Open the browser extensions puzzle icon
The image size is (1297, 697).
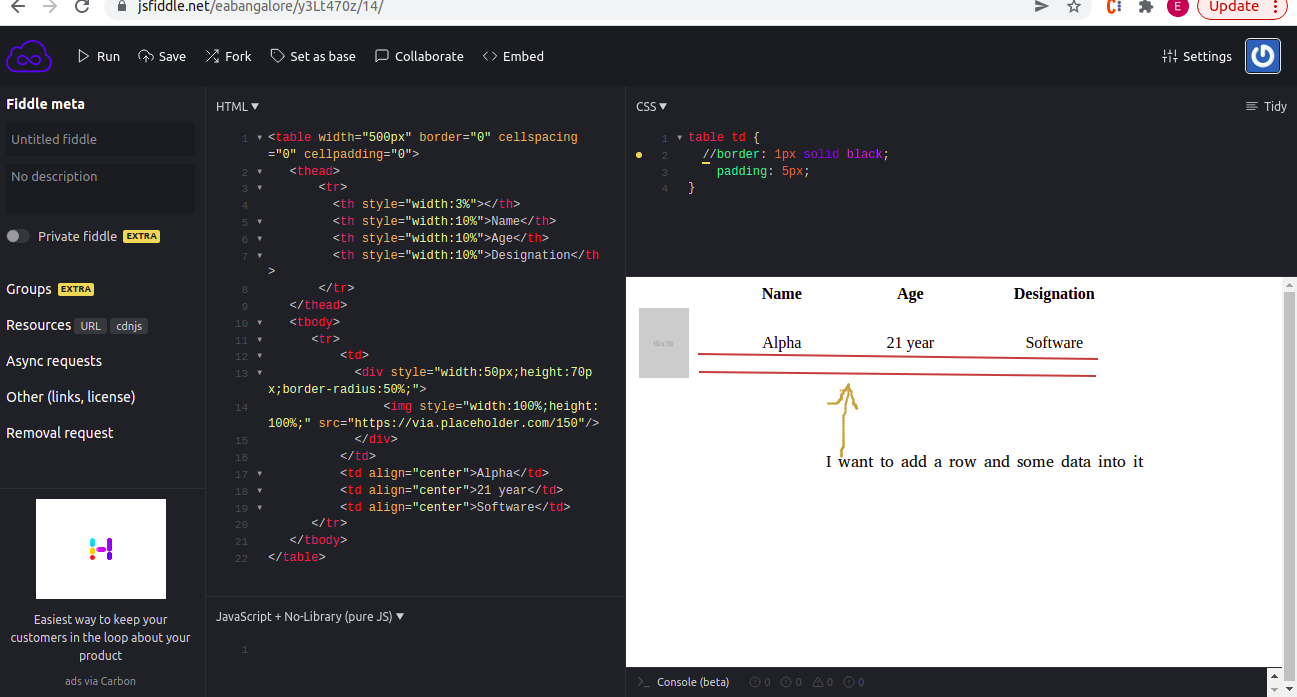1146,6
